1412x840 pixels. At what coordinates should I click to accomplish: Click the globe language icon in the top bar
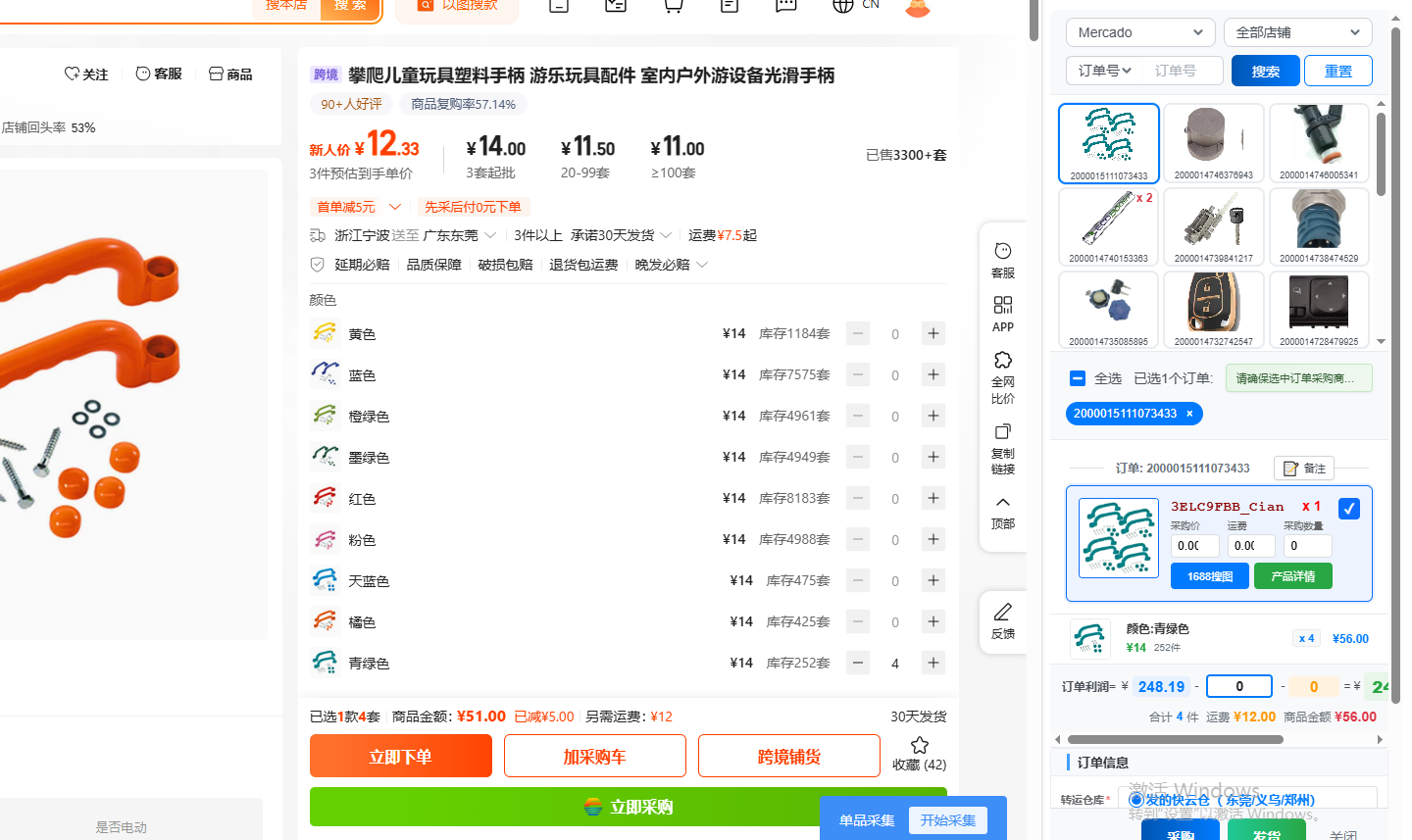pos(842,5)
